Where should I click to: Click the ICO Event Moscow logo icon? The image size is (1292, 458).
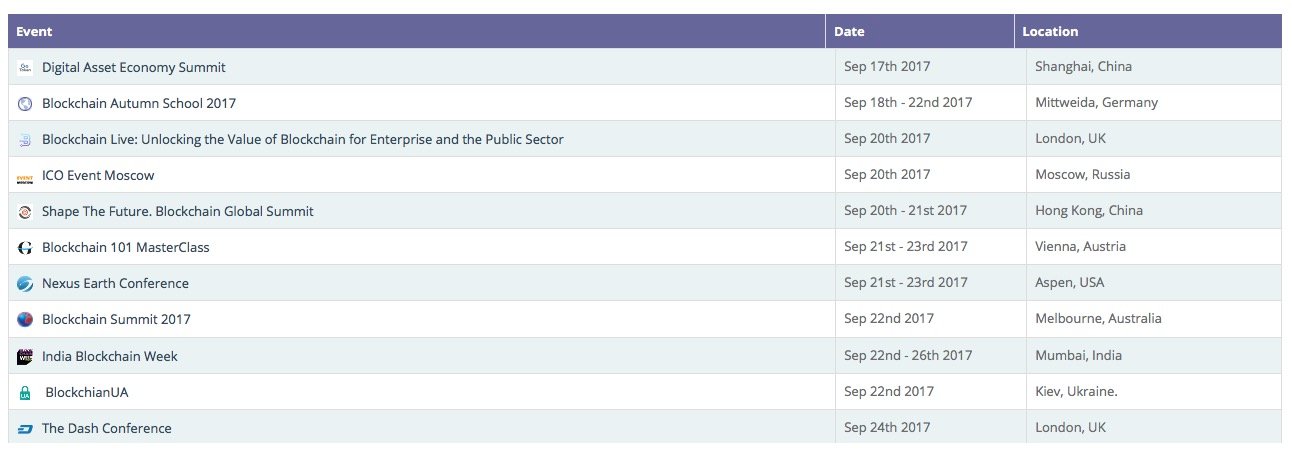point(25,177)
